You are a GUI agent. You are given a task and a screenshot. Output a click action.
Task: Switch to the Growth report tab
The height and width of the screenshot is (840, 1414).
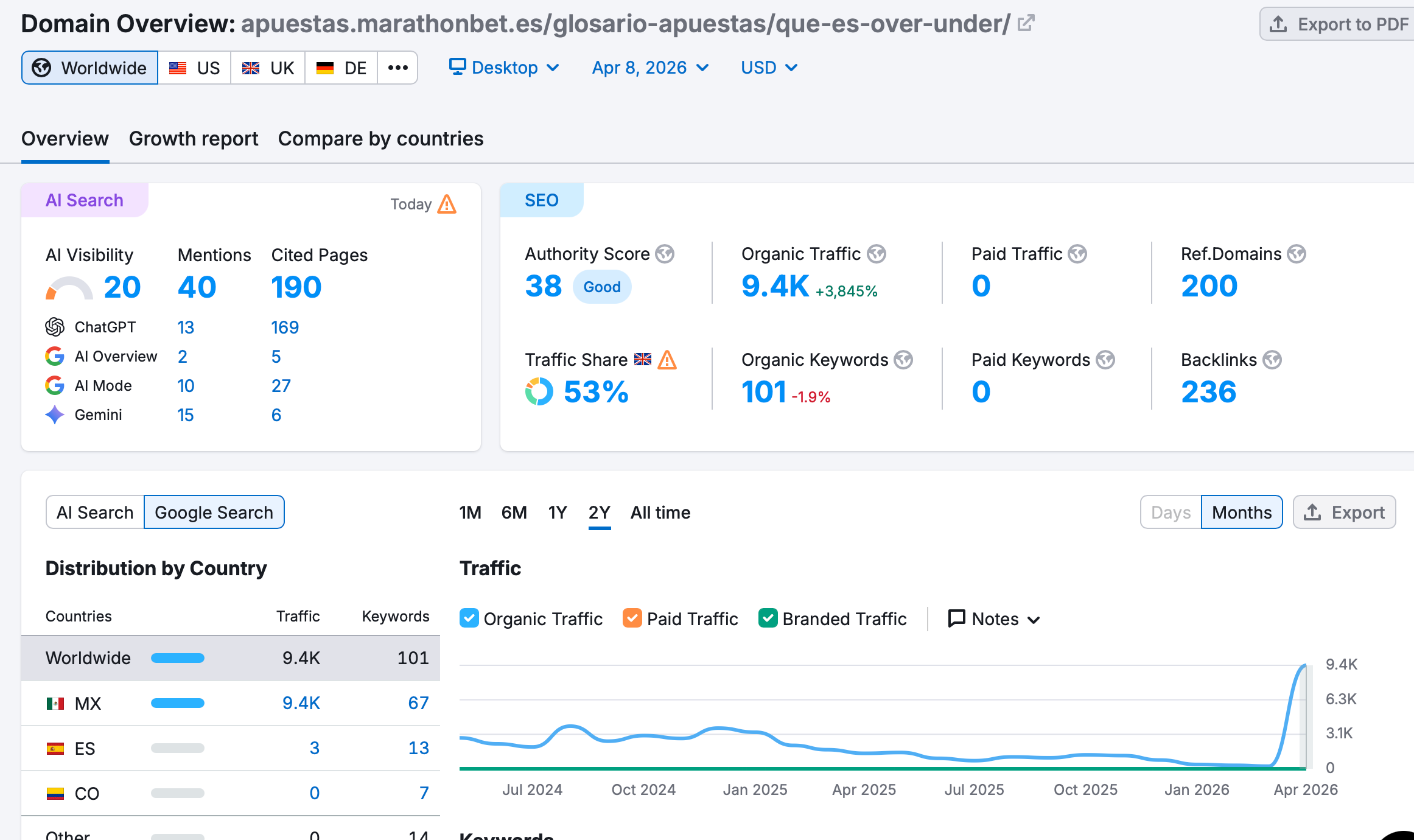(x=194, y=139)
